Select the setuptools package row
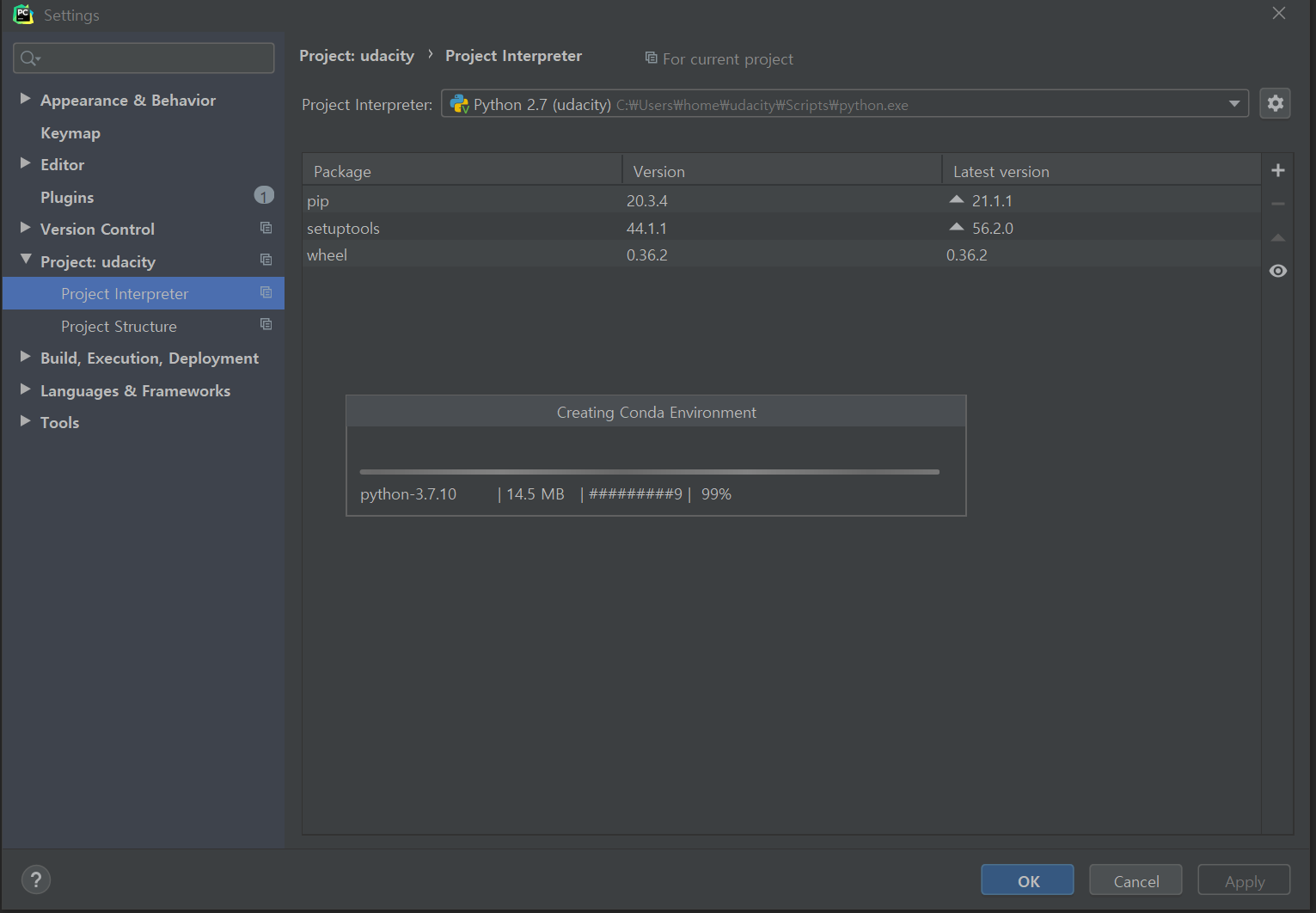The width and height of the screenshot is (1316, 913). [781, 228]
